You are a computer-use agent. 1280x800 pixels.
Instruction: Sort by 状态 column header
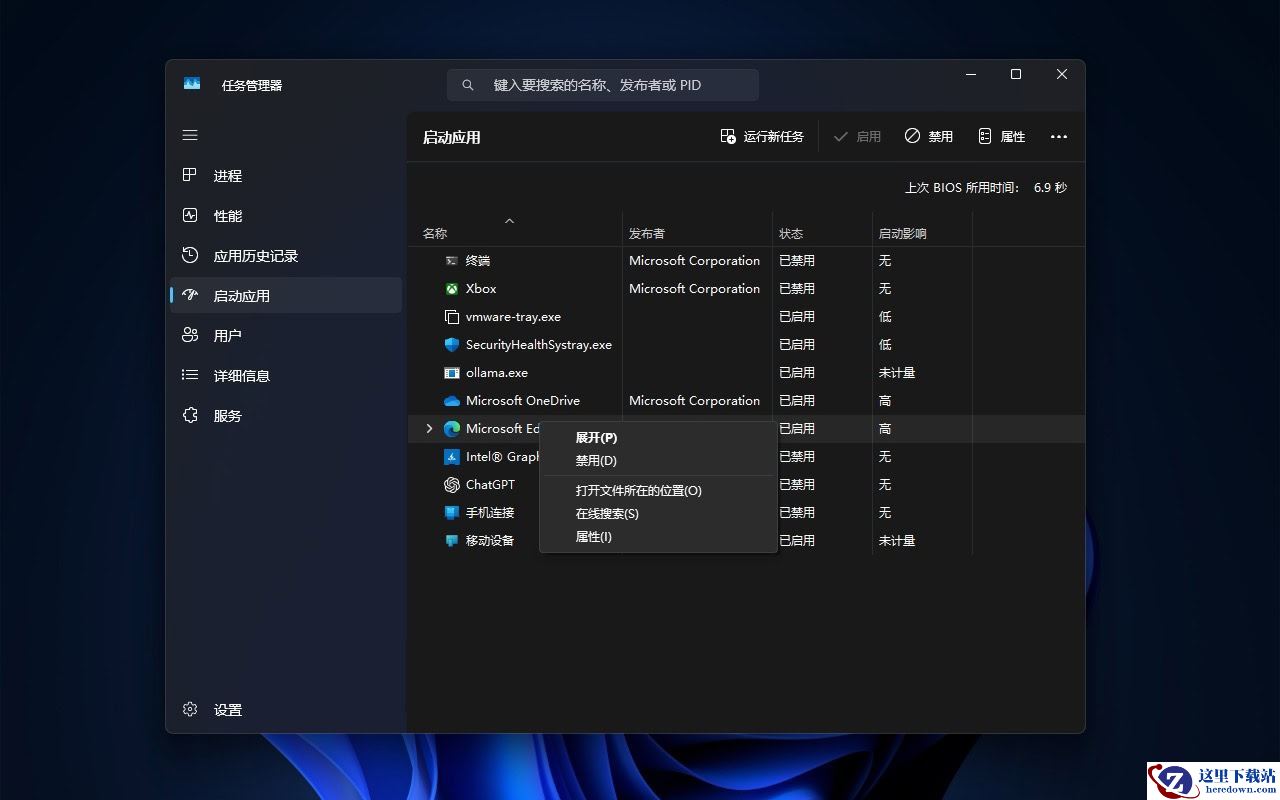point(791,233)
